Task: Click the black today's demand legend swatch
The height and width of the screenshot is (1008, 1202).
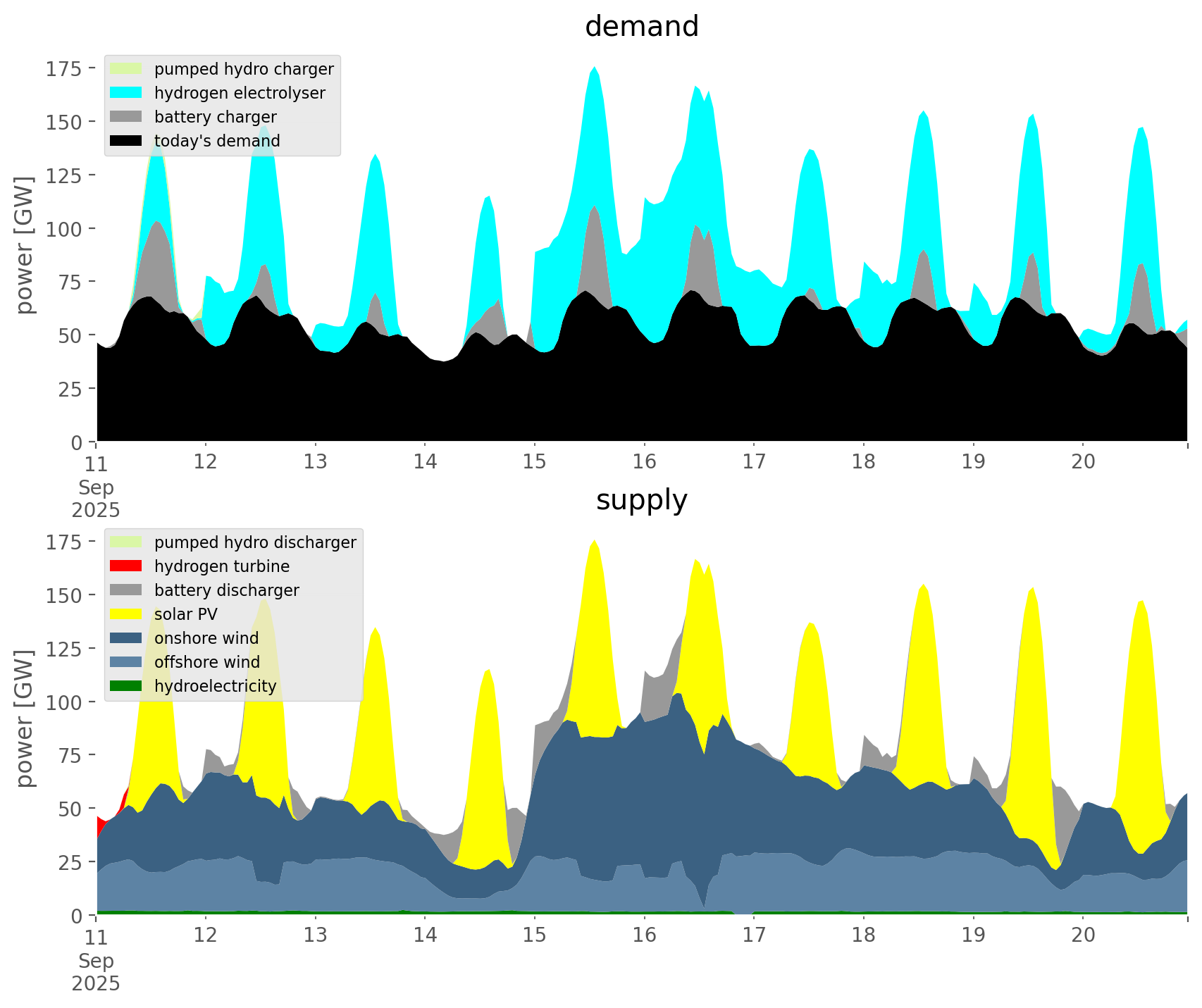Action: coord(125,141)
